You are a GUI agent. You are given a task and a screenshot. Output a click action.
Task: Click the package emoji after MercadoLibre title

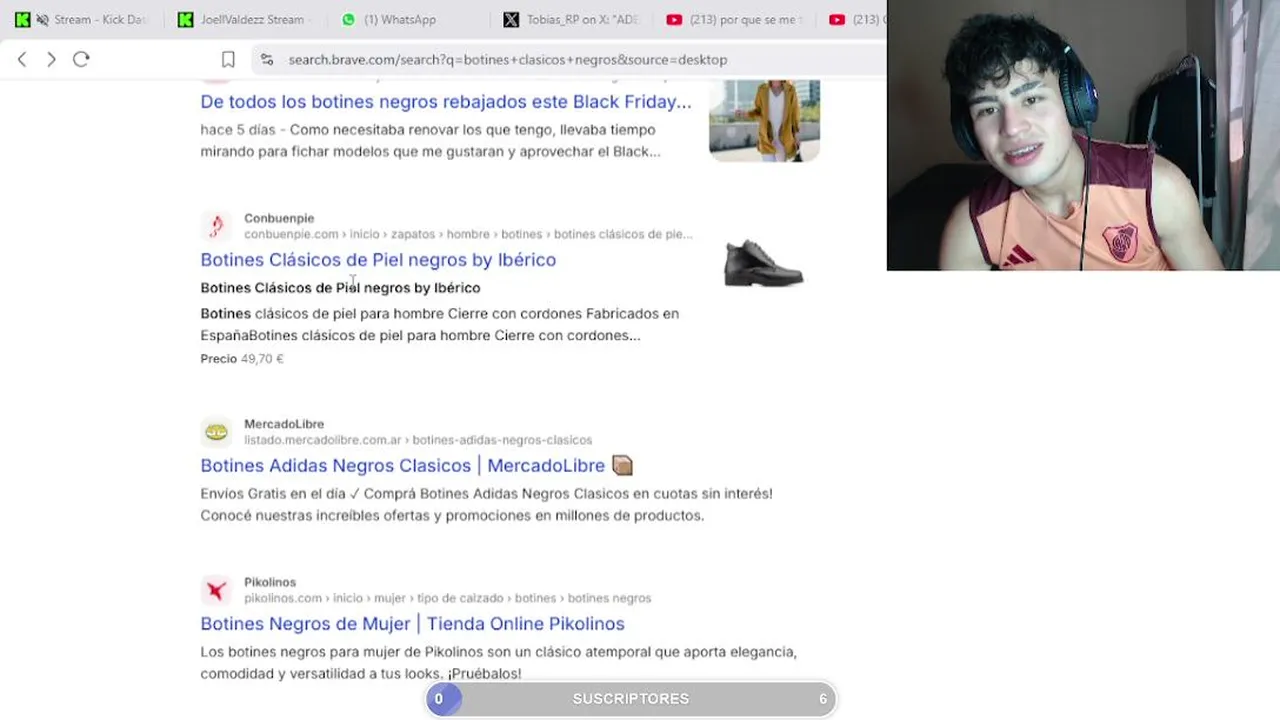point(622,465)
